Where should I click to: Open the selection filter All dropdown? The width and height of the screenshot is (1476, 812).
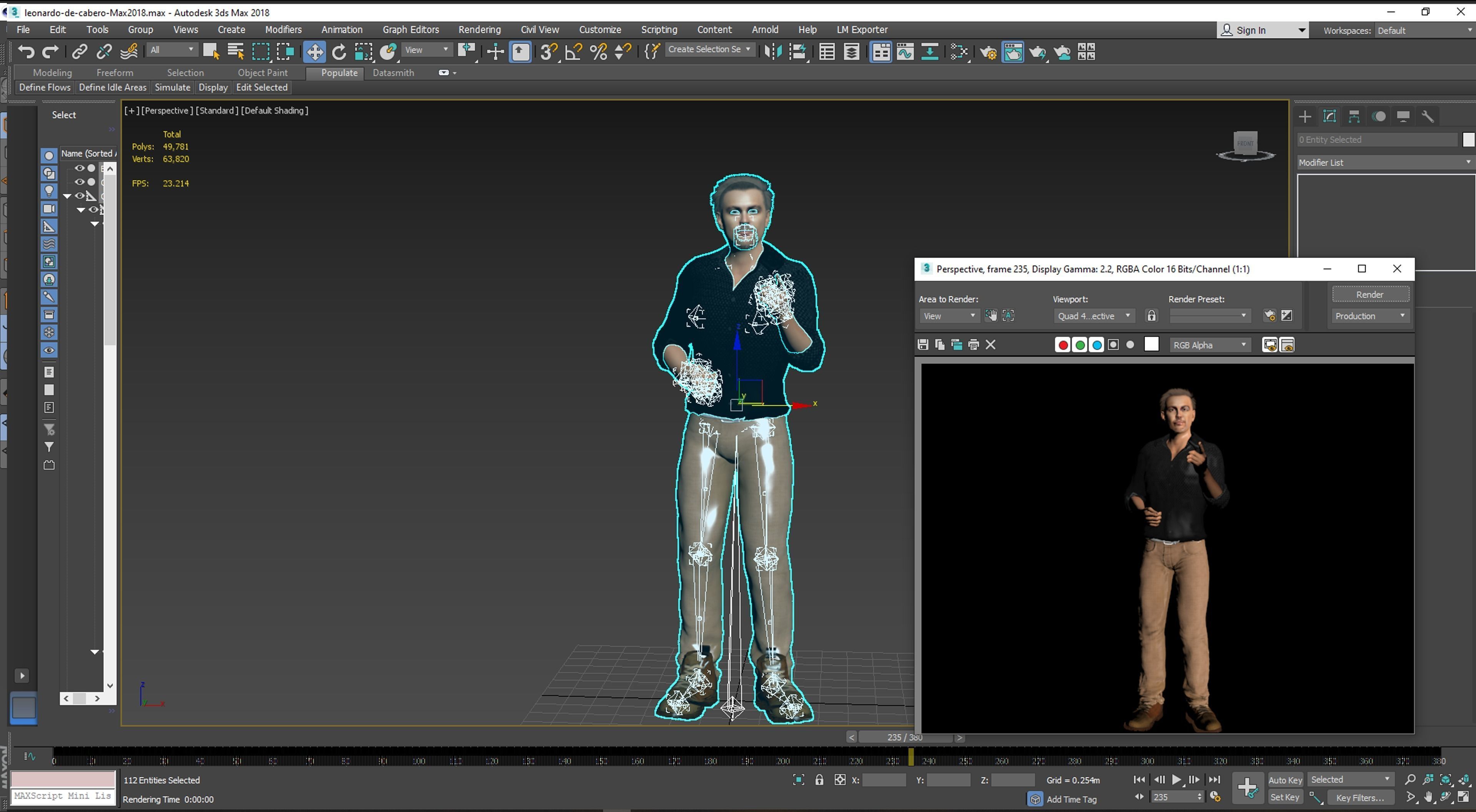(172, 50)
